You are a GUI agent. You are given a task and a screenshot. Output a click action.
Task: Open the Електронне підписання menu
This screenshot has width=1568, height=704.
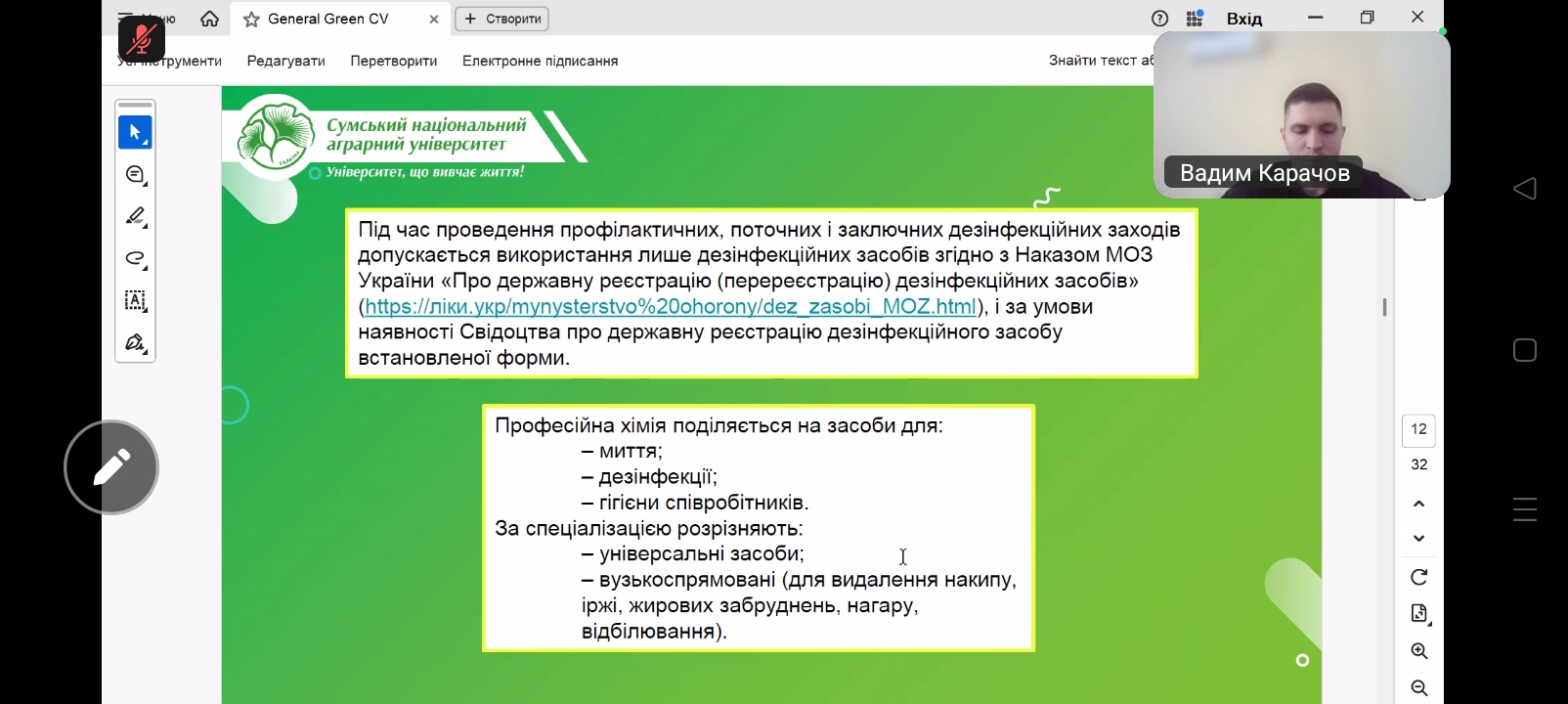(x=540, y=61)
